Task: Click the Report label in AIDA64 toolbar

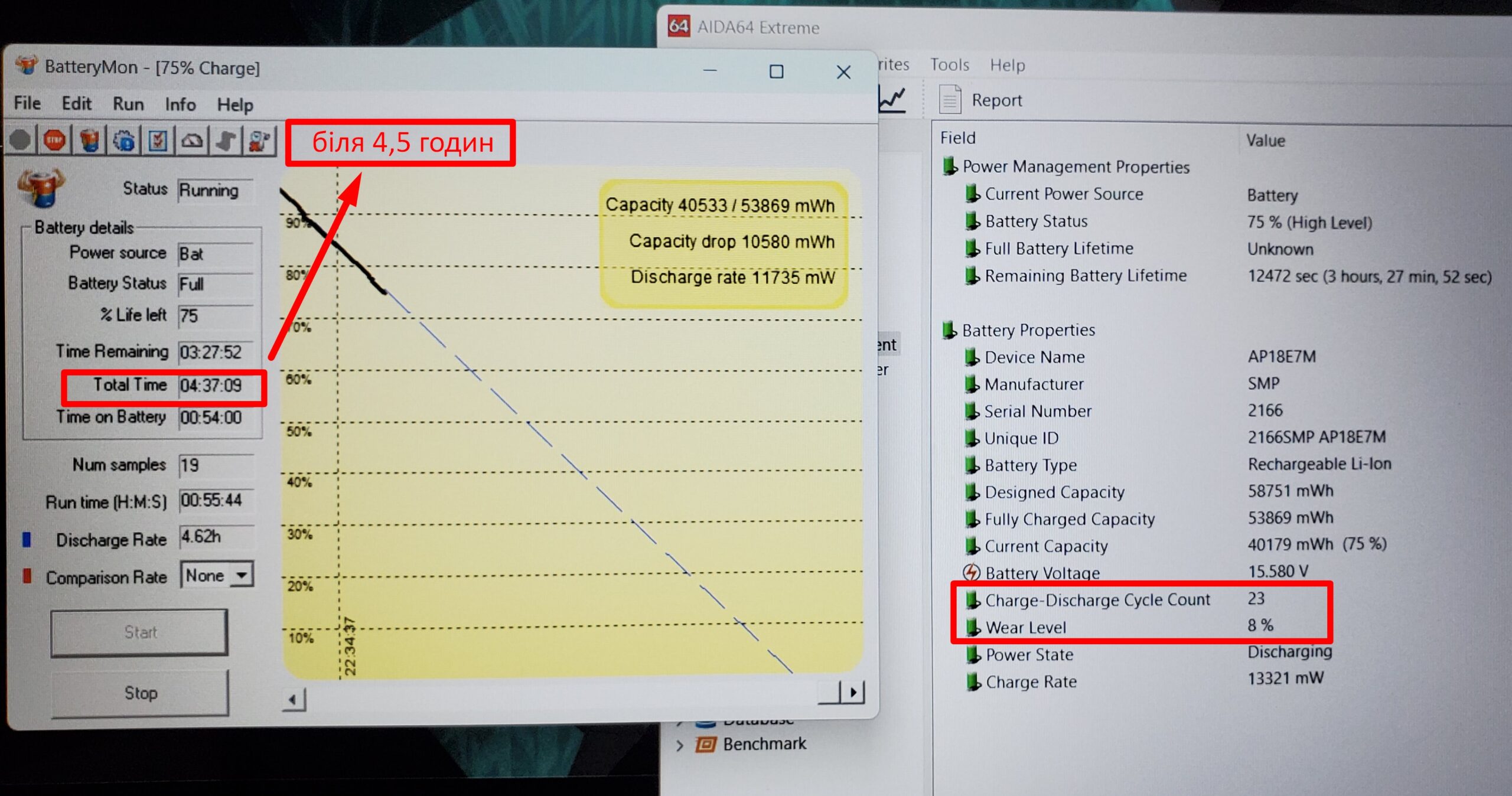Action: tap(996, 100)
